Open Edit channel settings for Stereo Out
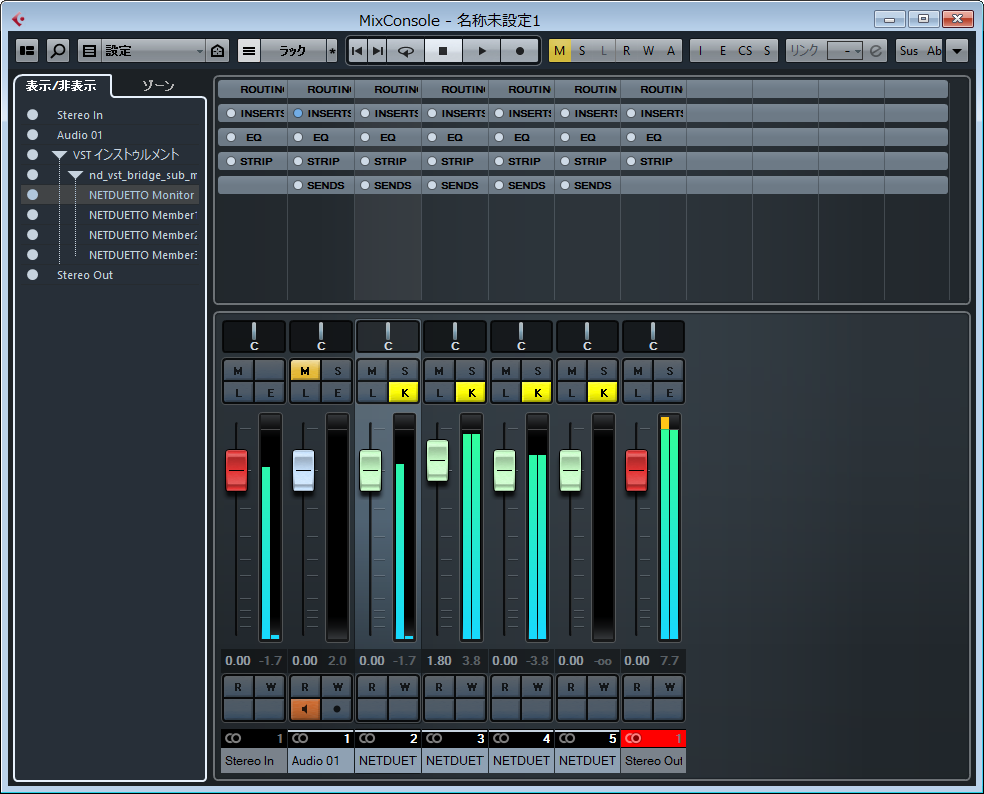 [670, 393]
